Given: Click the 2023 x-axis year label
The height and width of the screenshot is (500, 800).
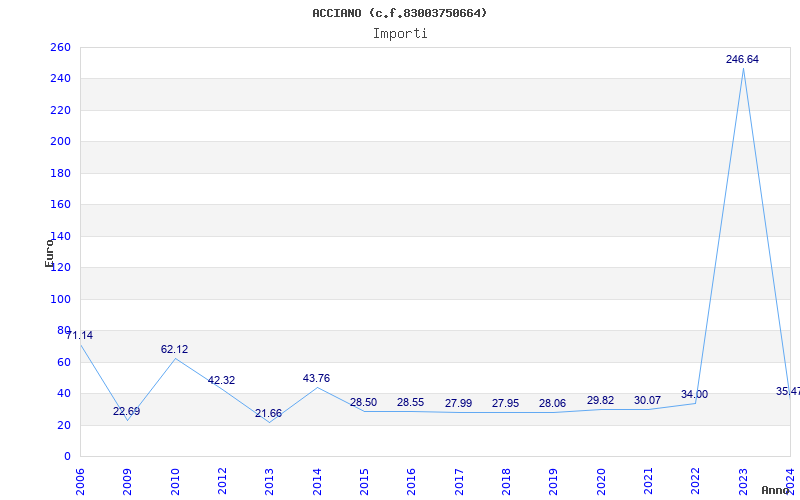Looking at the screenshot, I should tap(743, 482).
